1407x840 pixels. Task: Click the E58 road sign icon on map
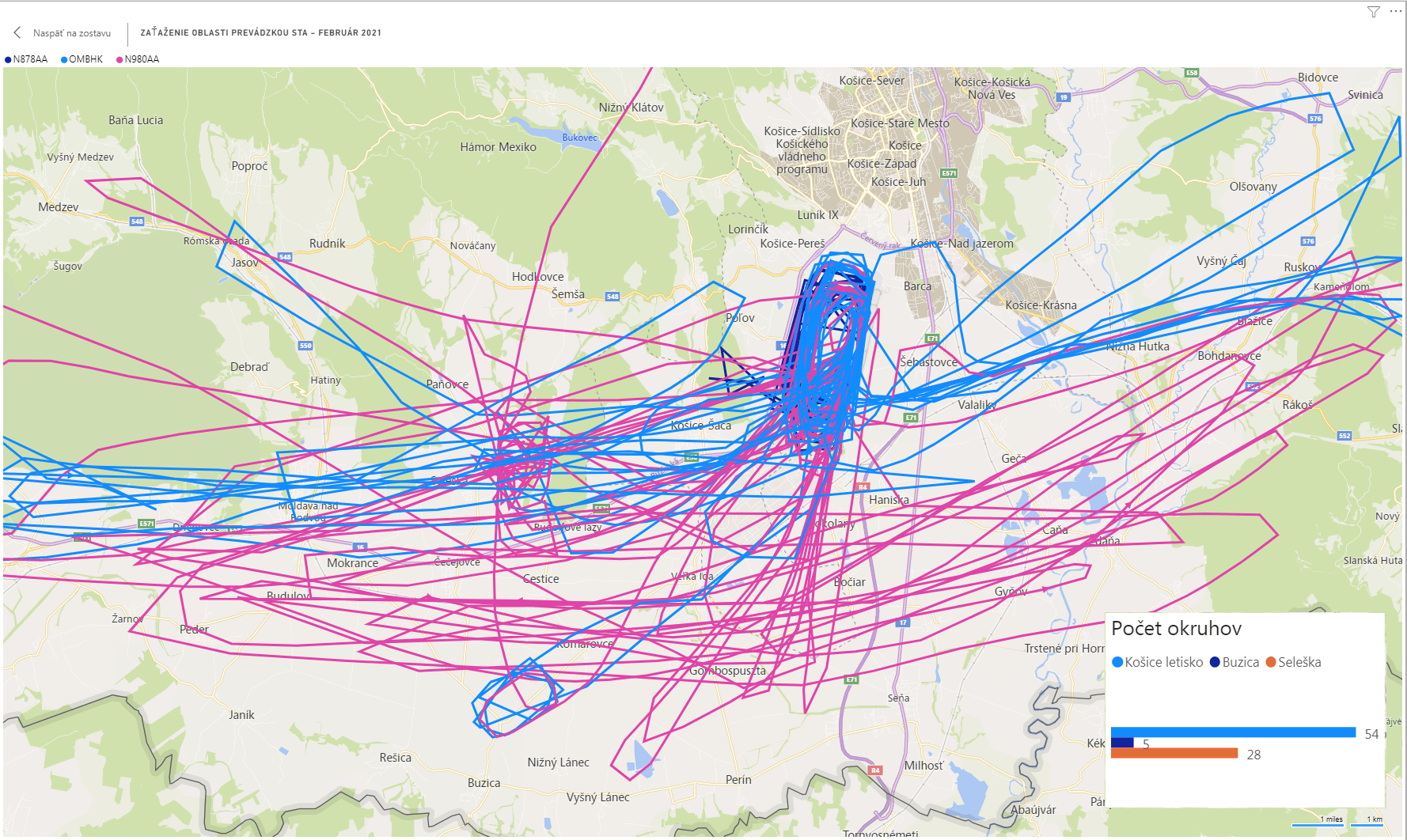1192,73
